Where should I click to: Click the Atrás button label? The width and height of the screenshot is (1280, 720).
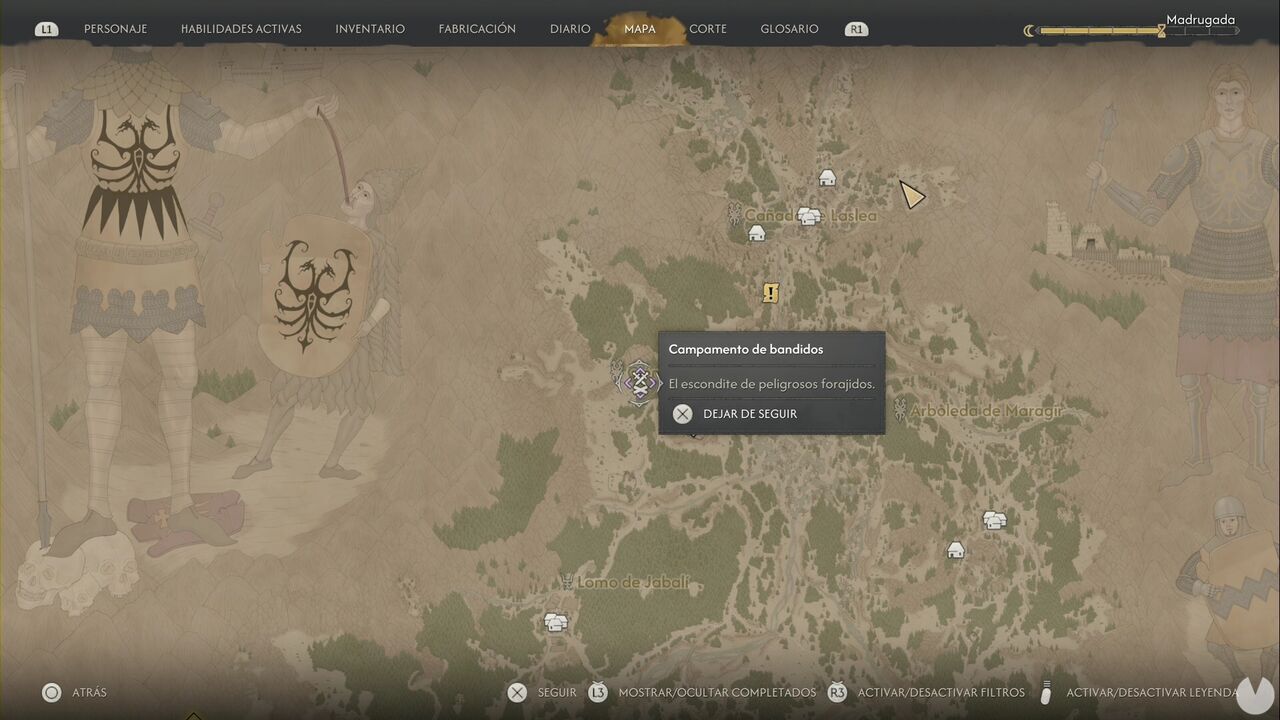(x=89, y=692)
